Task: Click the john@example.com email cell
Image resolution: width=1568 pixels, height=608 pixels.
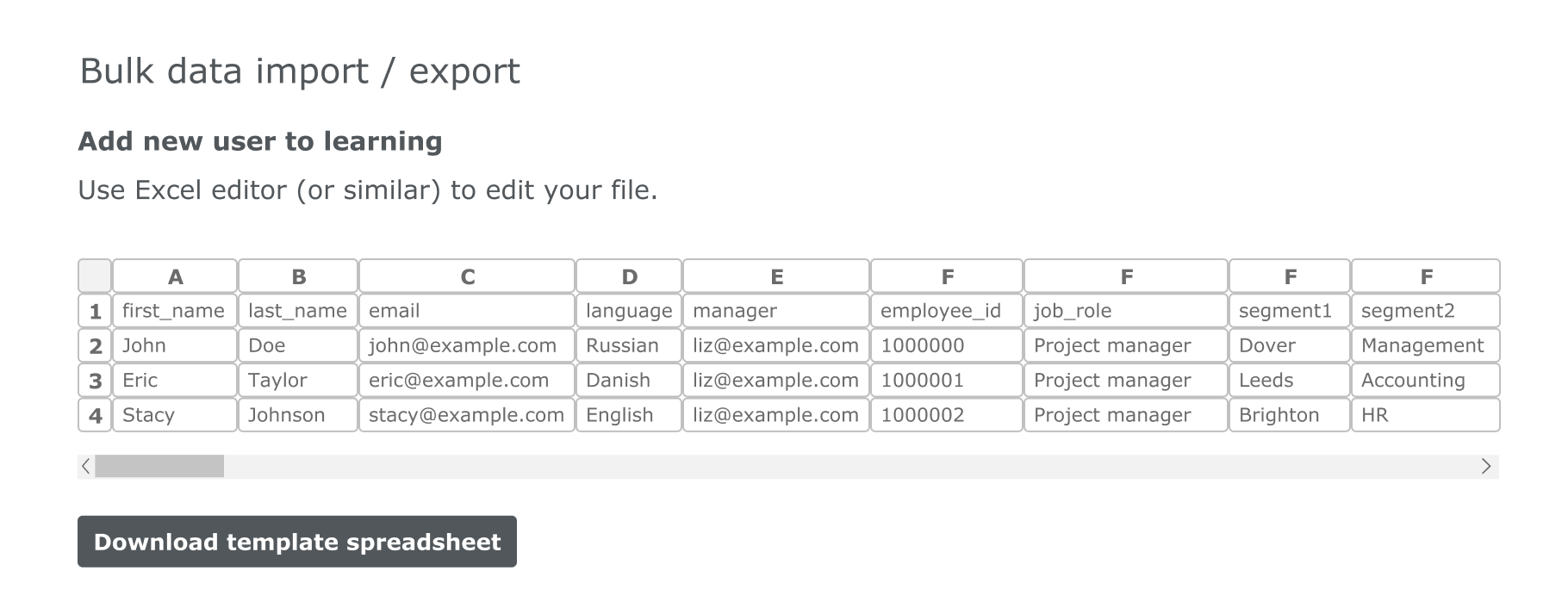Action: [x=467, y=346]
